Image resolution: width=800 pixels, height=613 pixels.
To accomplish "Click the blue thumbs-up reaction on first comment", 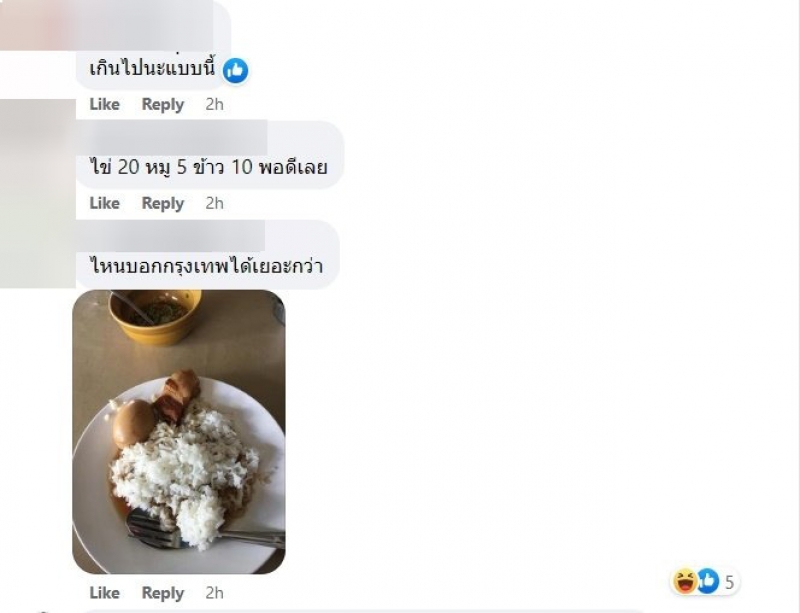I will pyautogui.click(x=235, y=70).
